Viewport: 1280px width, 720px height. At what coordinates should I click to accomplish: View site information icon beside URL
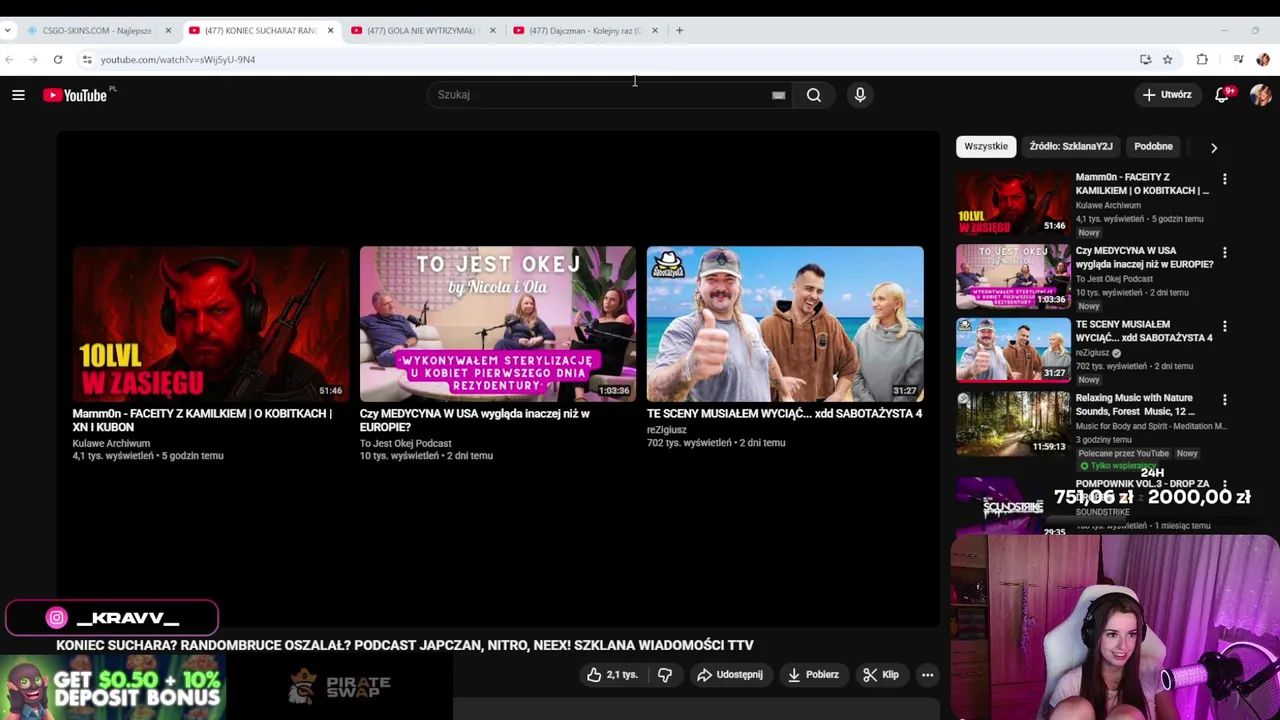pos(87,59)
